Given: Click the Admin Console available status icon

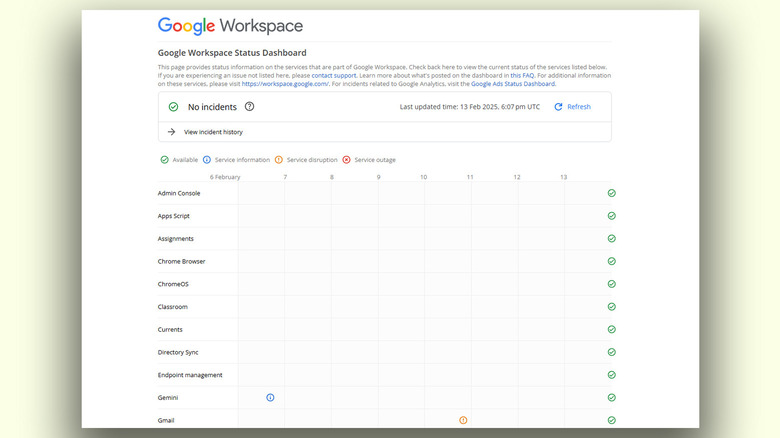Looking at the screenshot, I should pos(612,193).
